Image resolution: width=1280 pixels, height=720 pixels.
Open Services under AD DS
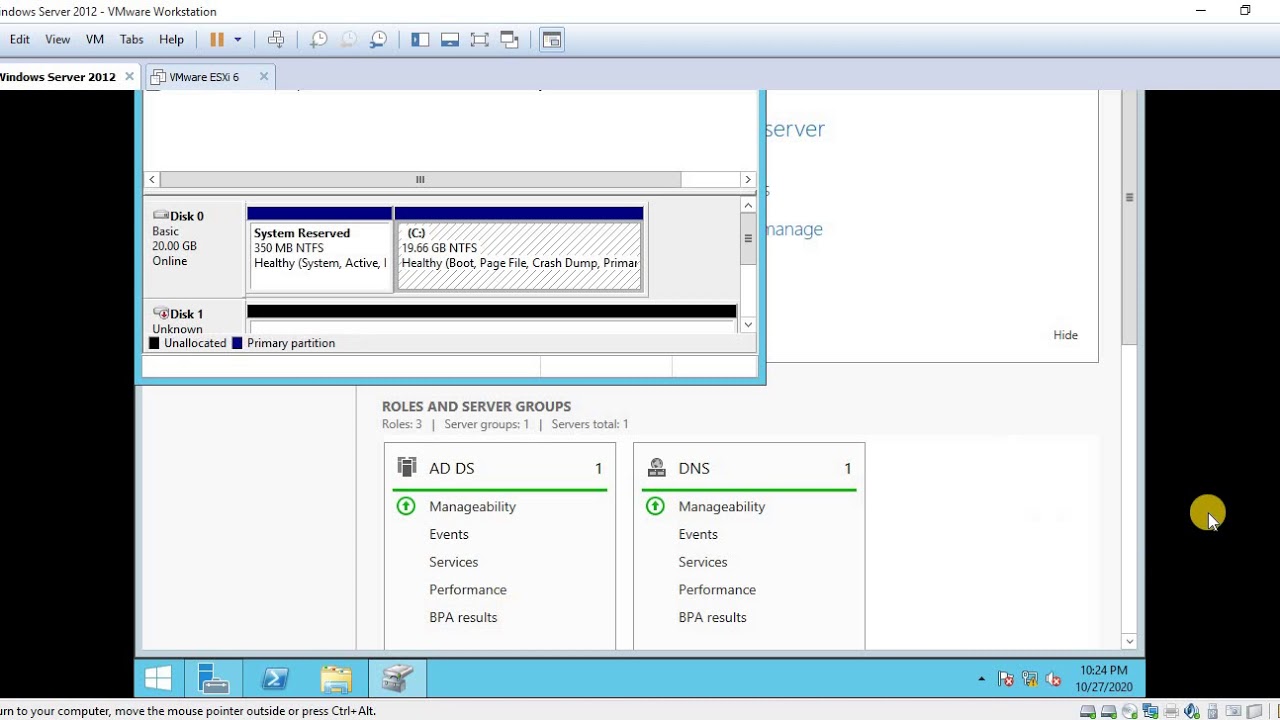tap(454, 562)
